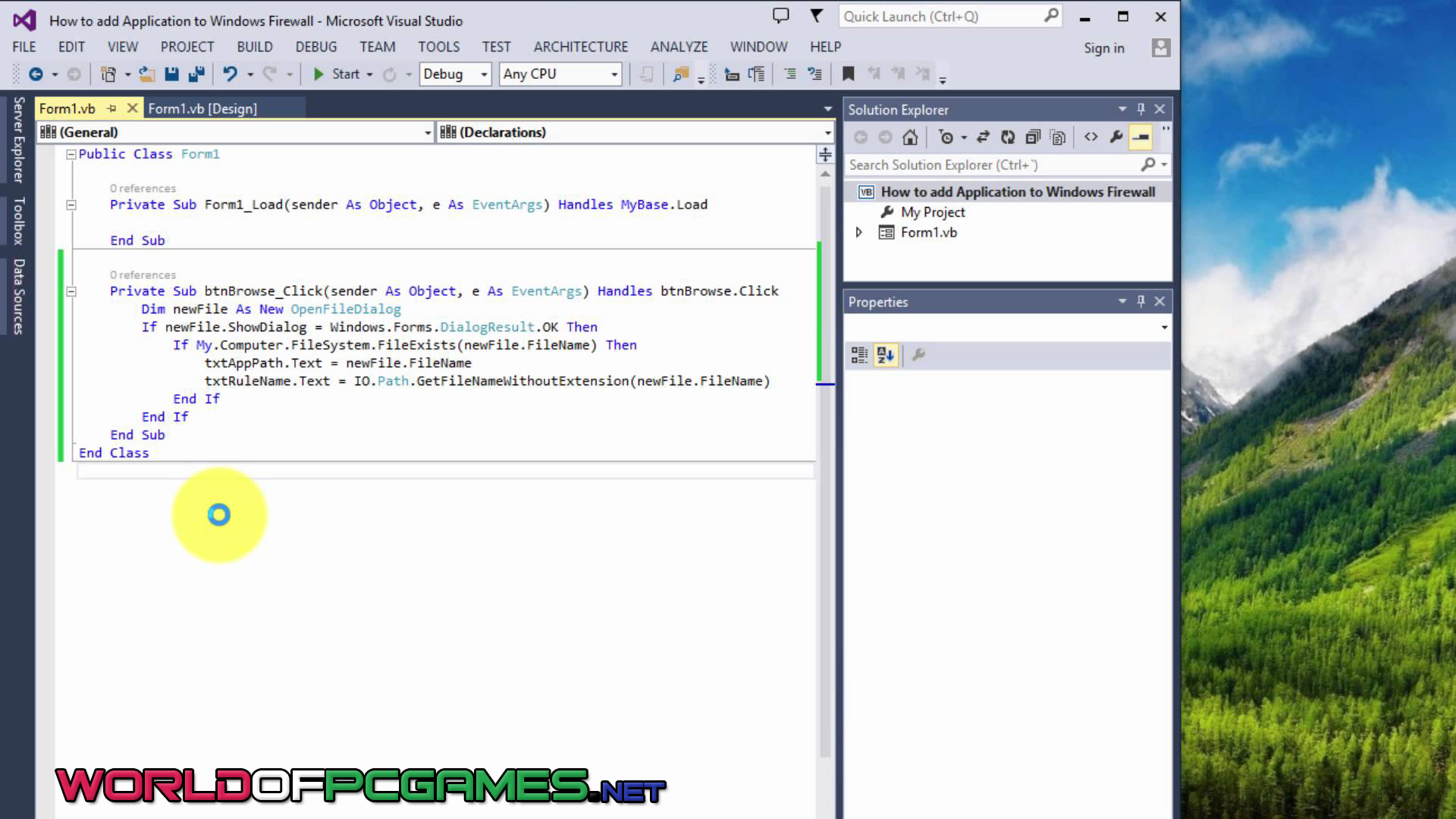
Task: Toggle Preview Selected Items in Solution Explorer
Action: (1141, 137)
